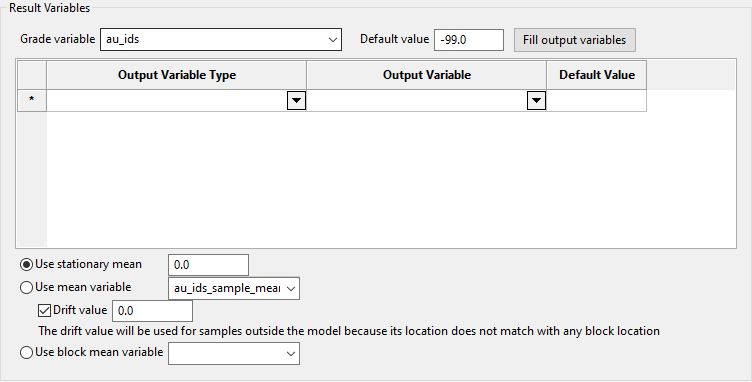Click the Fill output variables button
752x382 pixels.
[575, 40]
